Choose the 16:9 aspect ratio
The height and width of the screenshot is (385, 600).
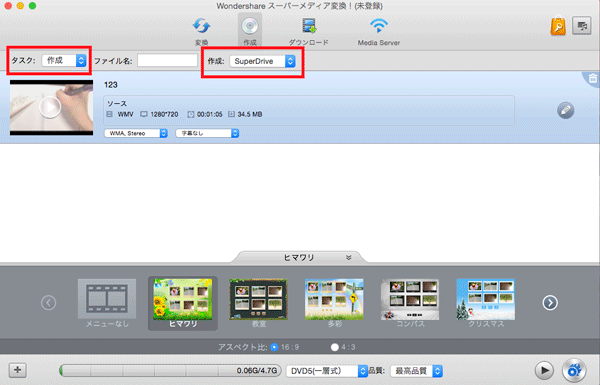274,347
